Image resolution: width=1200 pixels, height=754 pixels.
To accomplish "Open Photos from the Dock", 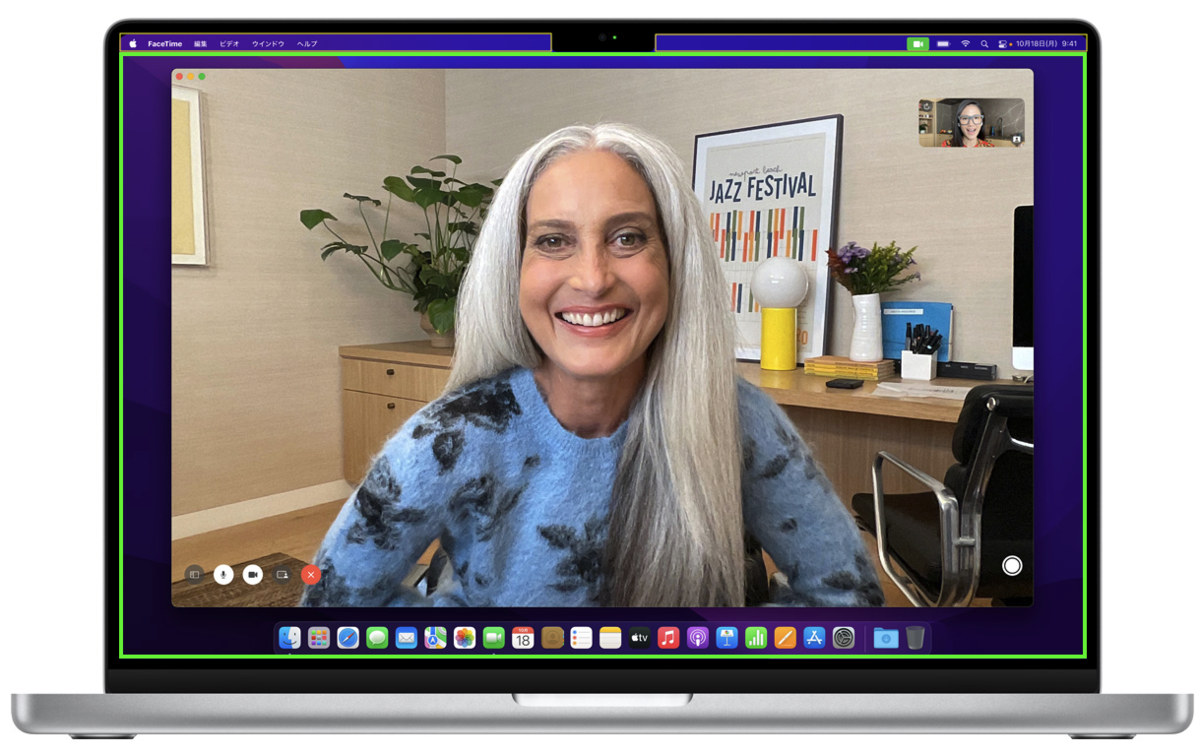I will 465,638.
